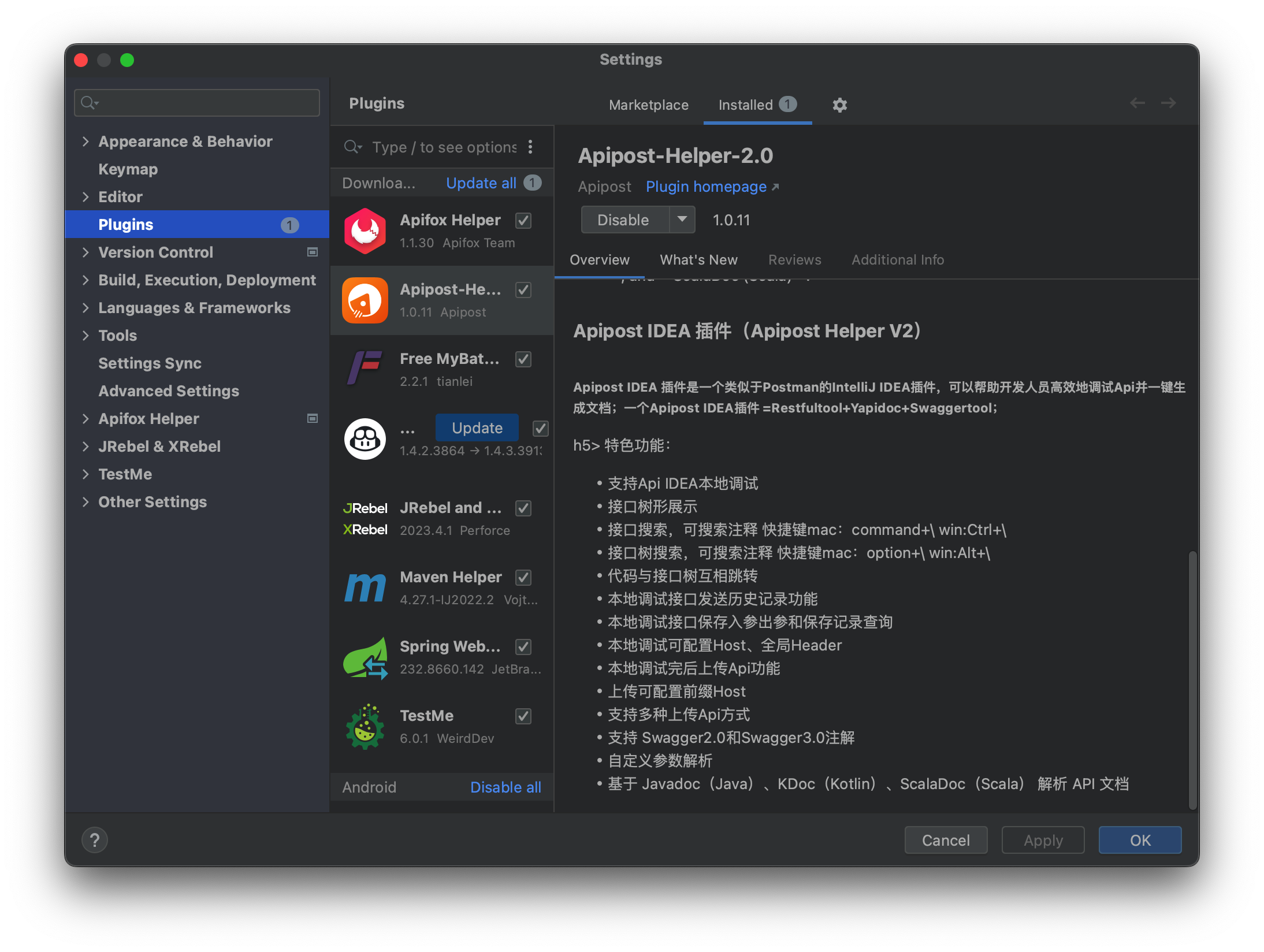The image size is (1264, 952).
Task: Toggle the Maven Helper plugin checkbox
Action: click(523, 577)
